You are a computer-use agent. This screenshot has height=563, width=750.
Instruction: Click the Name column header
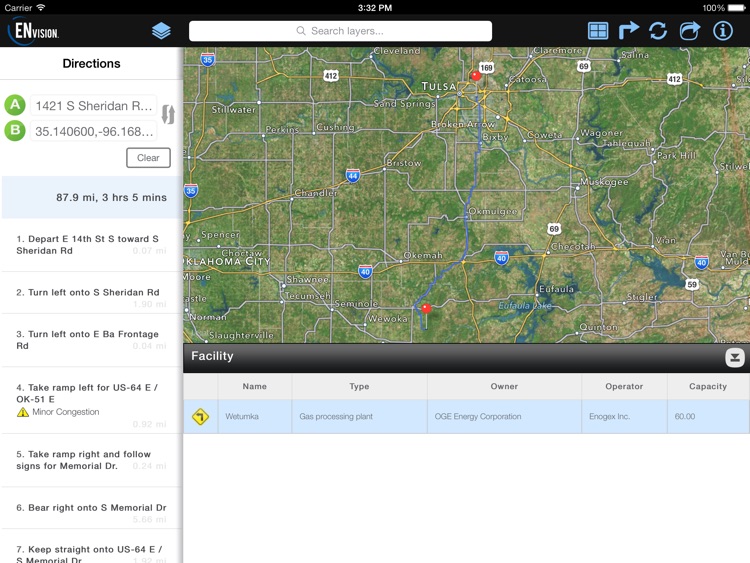click(254, 386)
